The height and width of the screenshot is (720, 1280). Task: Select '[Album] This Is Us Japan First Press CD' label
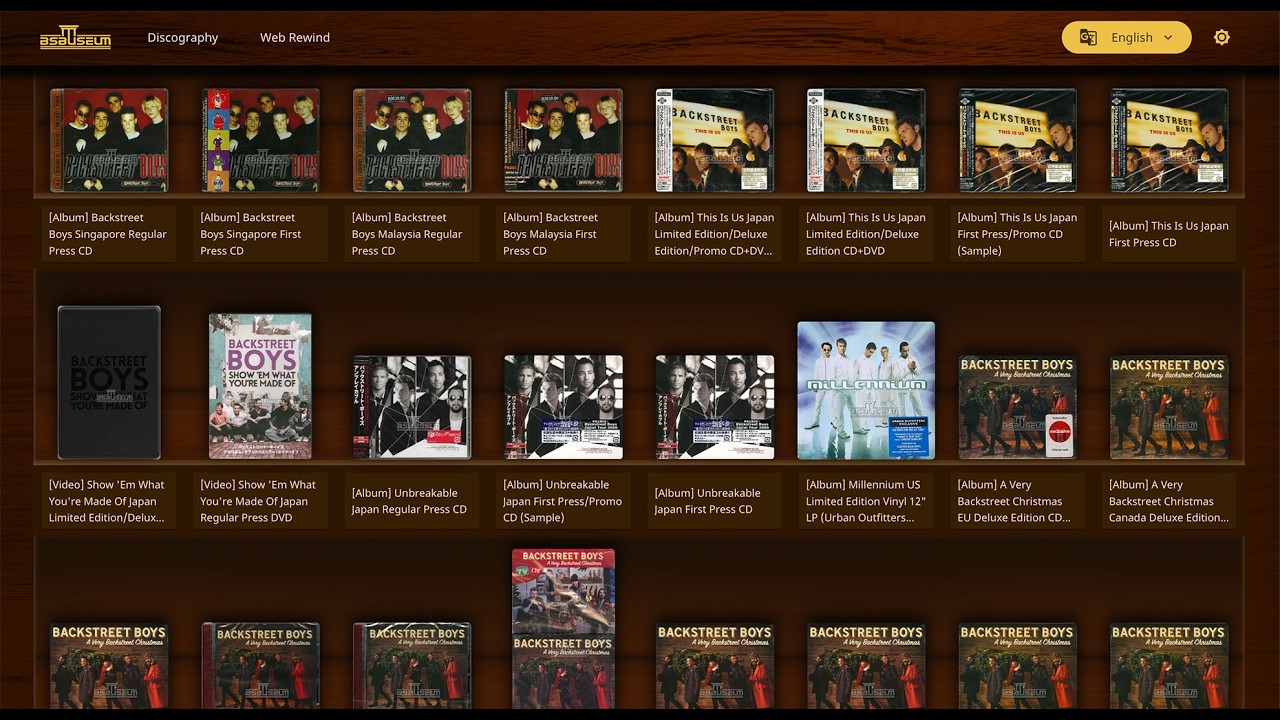[1169, 234]
